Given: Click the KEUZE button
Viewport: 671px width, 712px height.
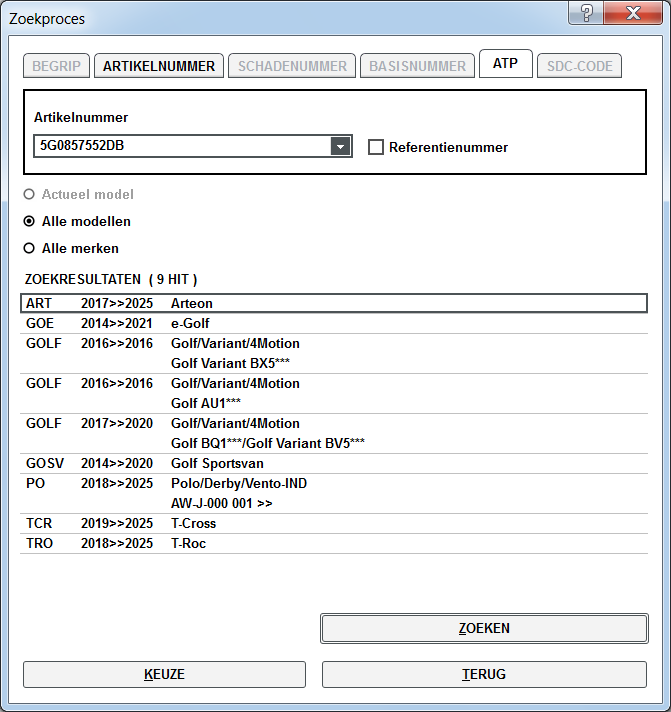Looking at the screenshot, I should [x=164, y=674].
